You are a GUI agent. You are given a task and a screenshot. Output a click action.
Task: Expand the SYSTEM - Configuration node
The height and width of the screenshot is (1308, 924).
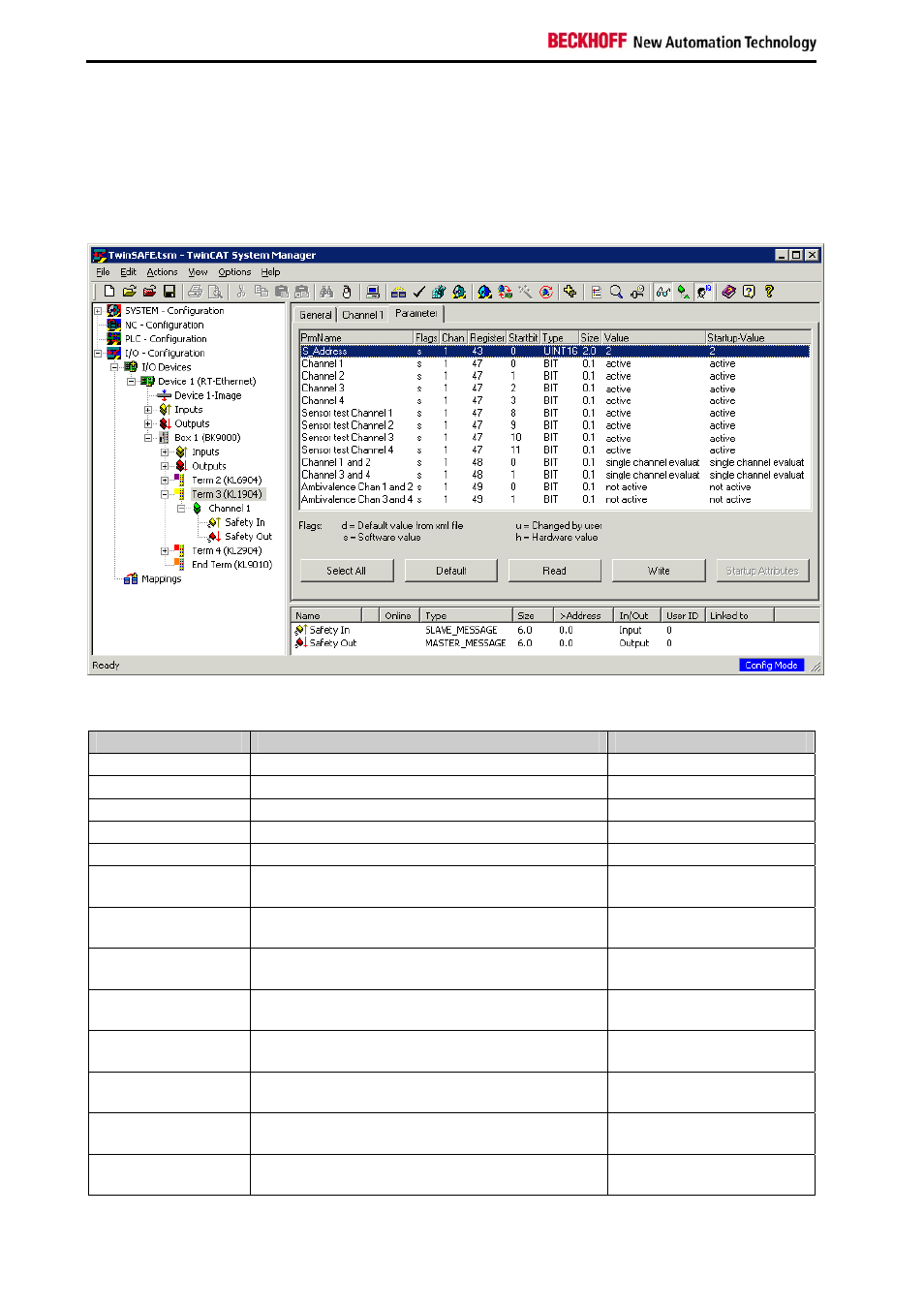coord(98,311)
